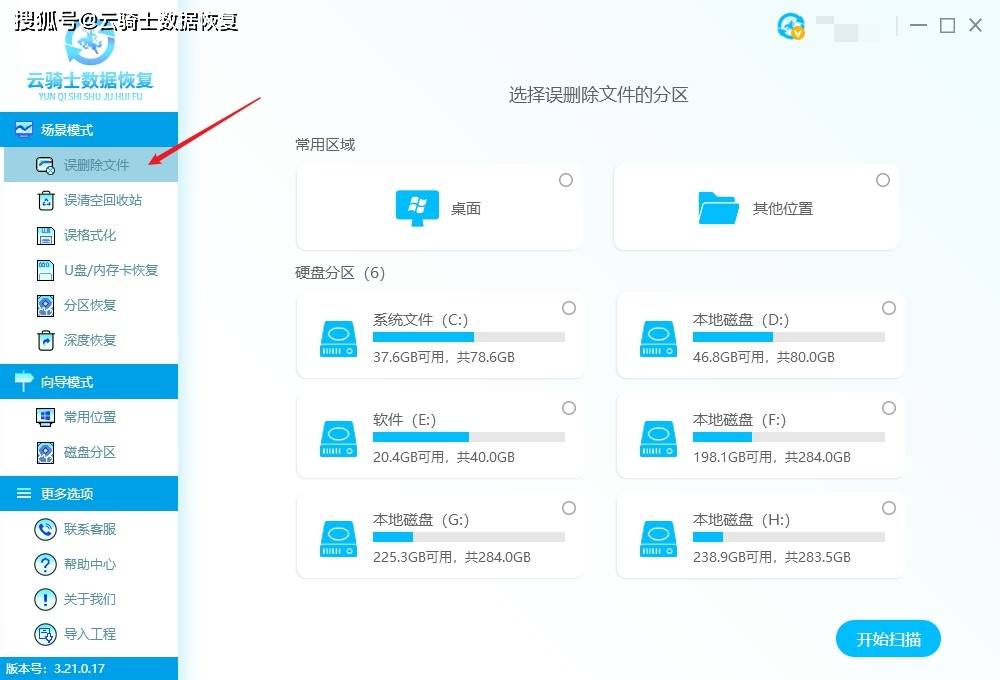Click the 关于我们 exclamation icon
Screen dimensions: 1000x680
(x=45, y=600)
